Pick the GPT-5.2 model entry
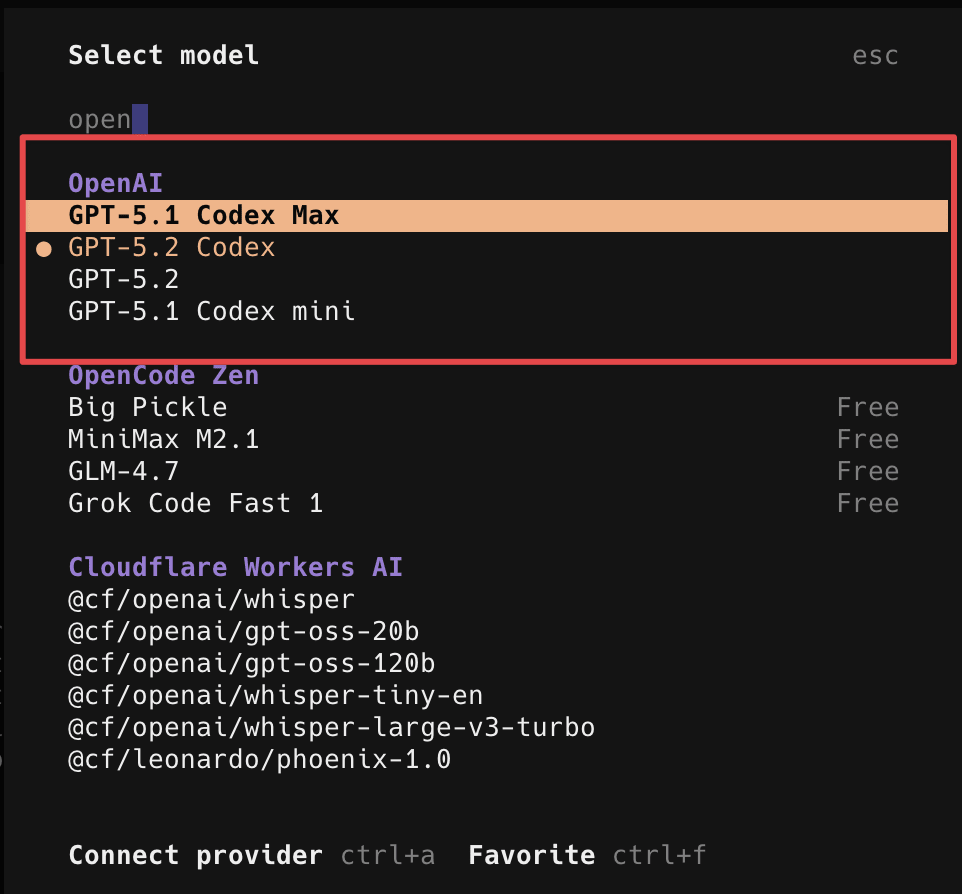This screenshot has height=894, width=962. click(123, 279)
